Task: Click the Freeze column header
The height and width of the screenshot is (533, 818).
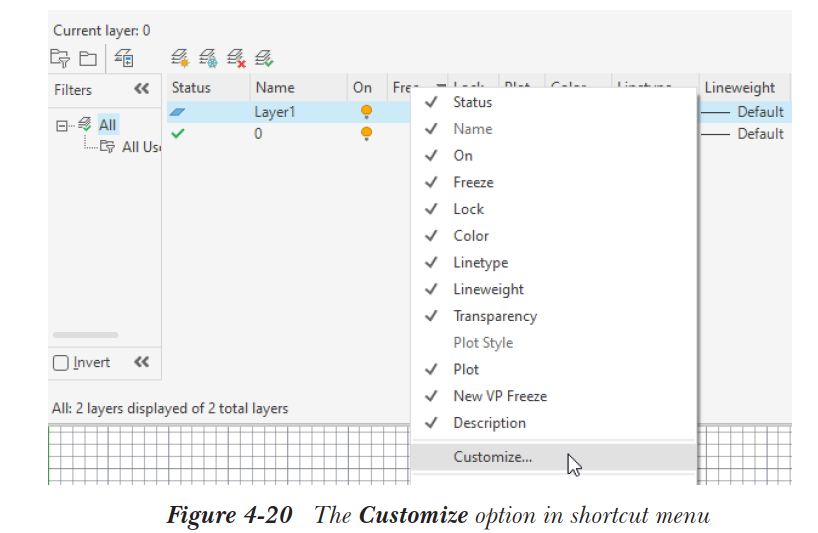Action: [x=406, y=88]
